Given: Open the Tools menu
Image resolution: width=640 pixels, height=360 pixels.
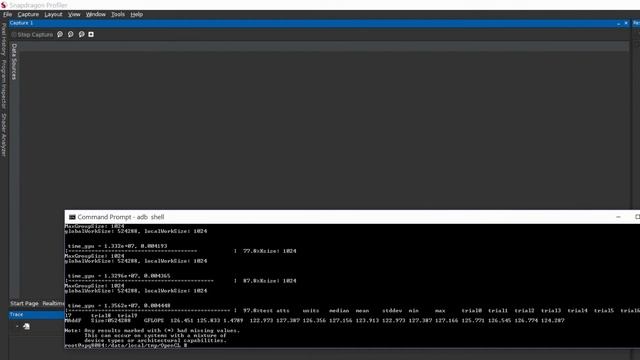Looking at the screenshot, I should coord(118,14).
